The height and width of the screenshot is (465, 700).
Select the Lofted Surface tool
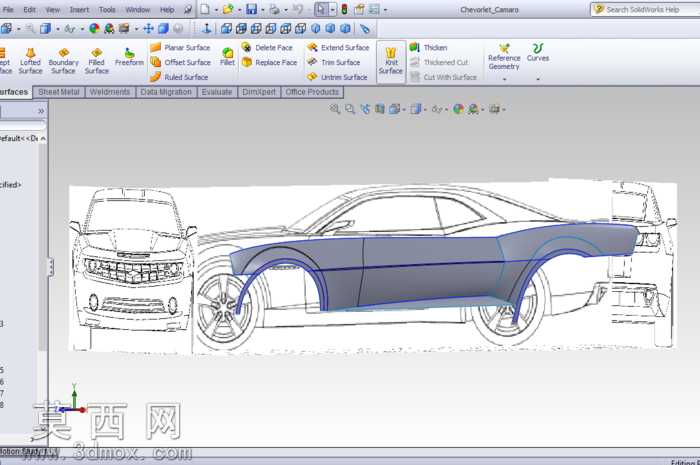(30, 61)
